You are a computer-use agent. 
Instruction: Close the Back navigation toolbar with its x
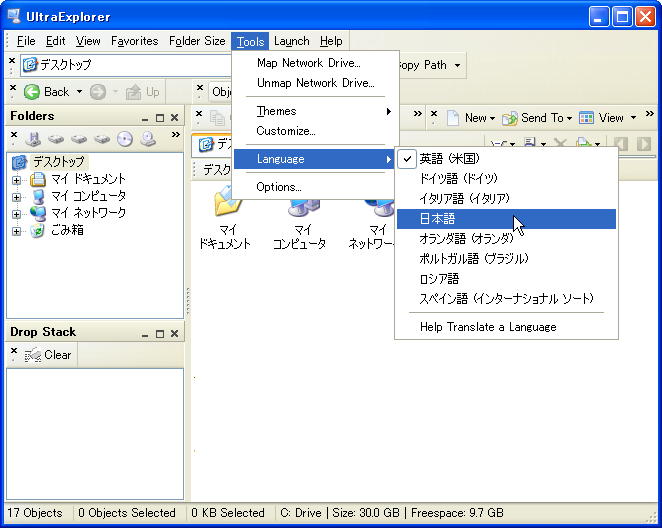click(13, 88)
